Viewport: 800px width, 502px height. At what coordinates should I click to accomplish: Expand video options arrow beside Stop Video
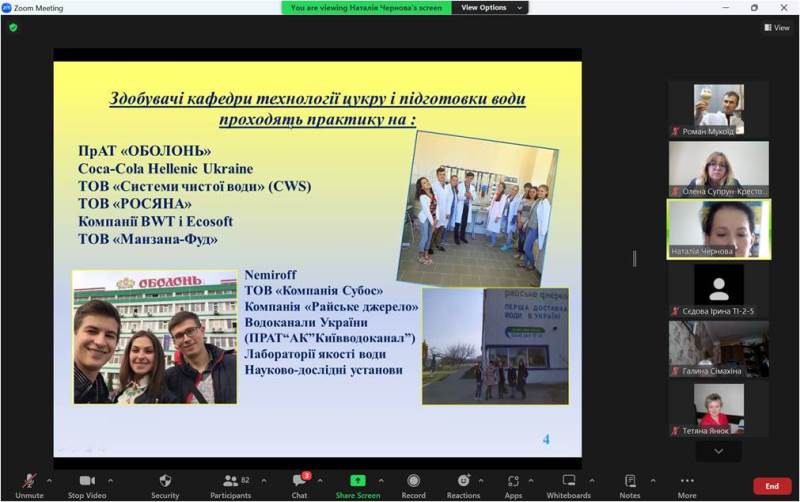click(x=111, y=481)
